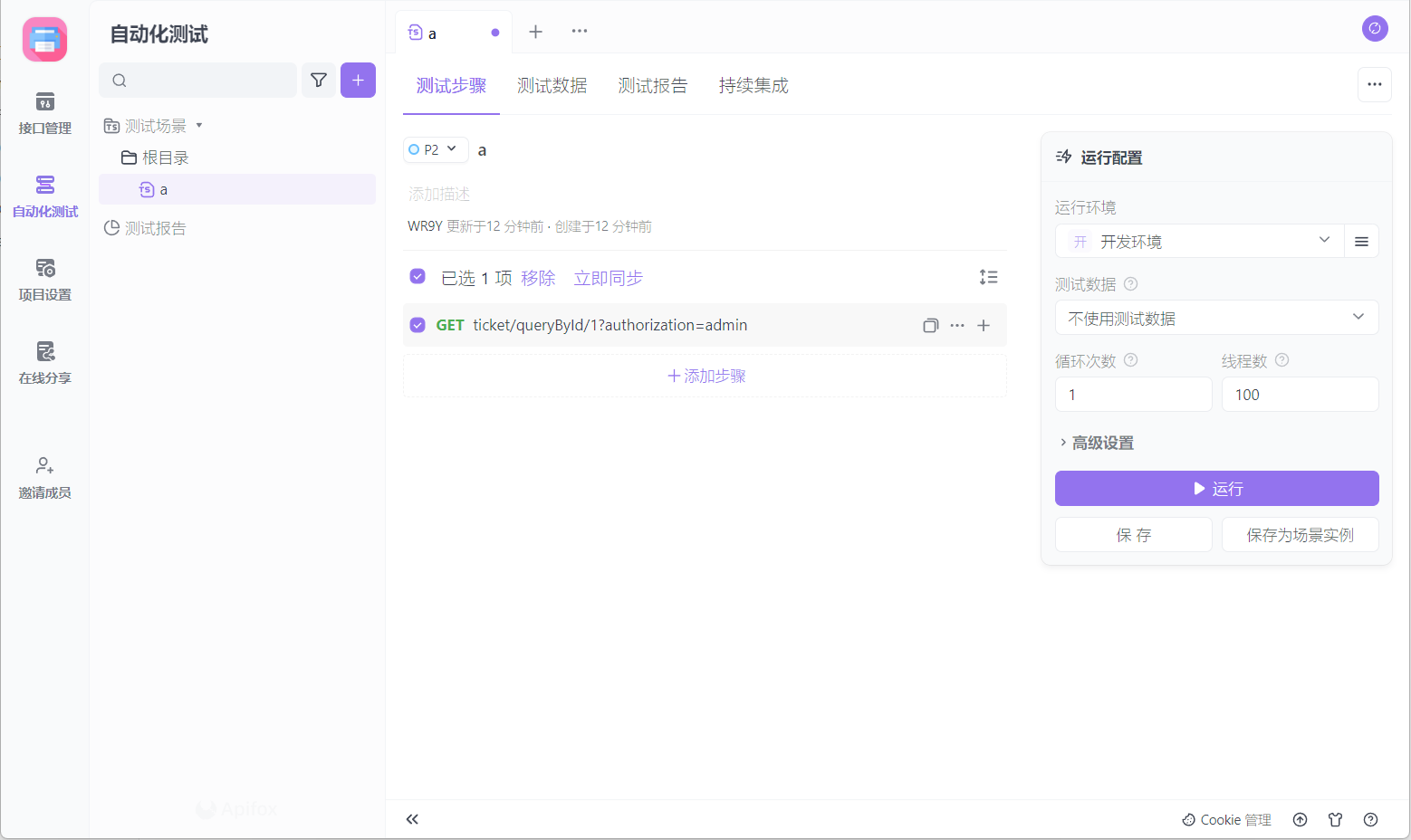Viewport: 1411px width, 840px height.
Task: Click the help icon next to 测试数据
Action: (1130, 283)
